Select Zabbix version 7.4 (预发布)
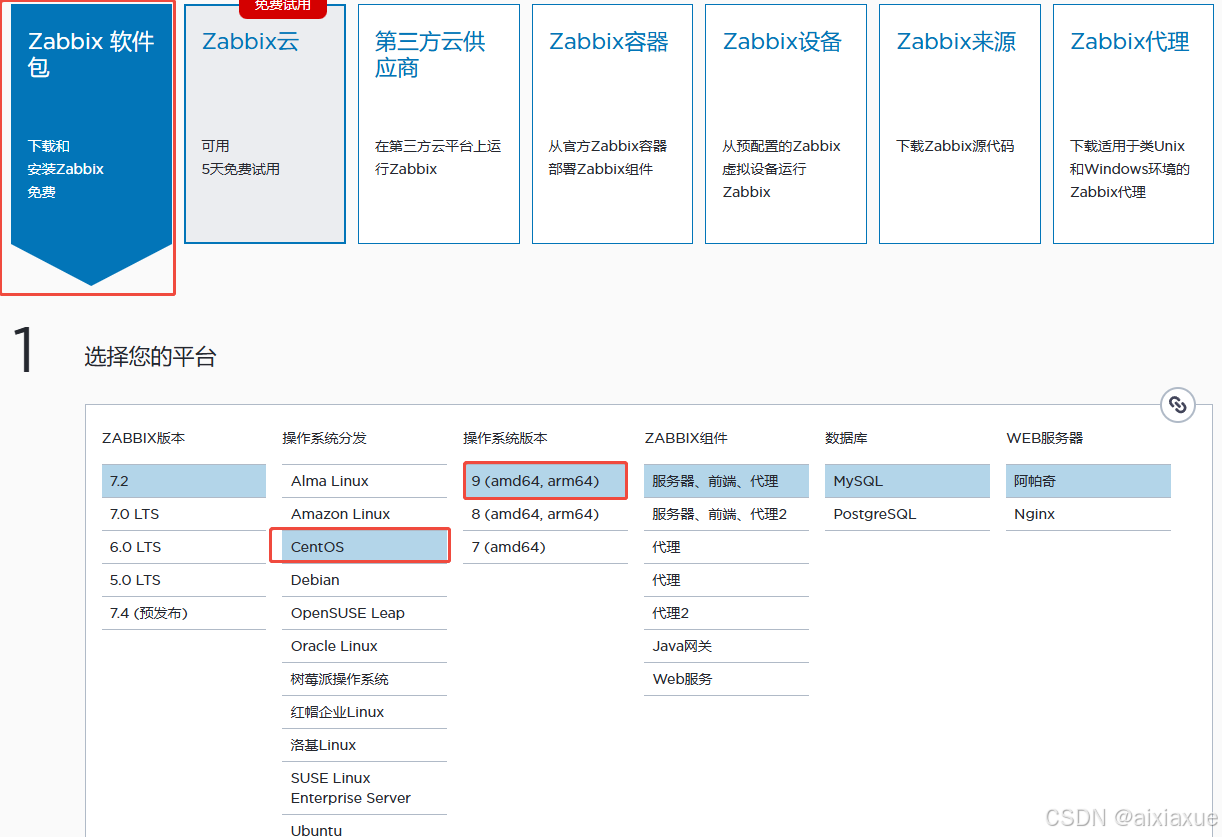This screenshot has width=1222, height=837. (184, 613)
